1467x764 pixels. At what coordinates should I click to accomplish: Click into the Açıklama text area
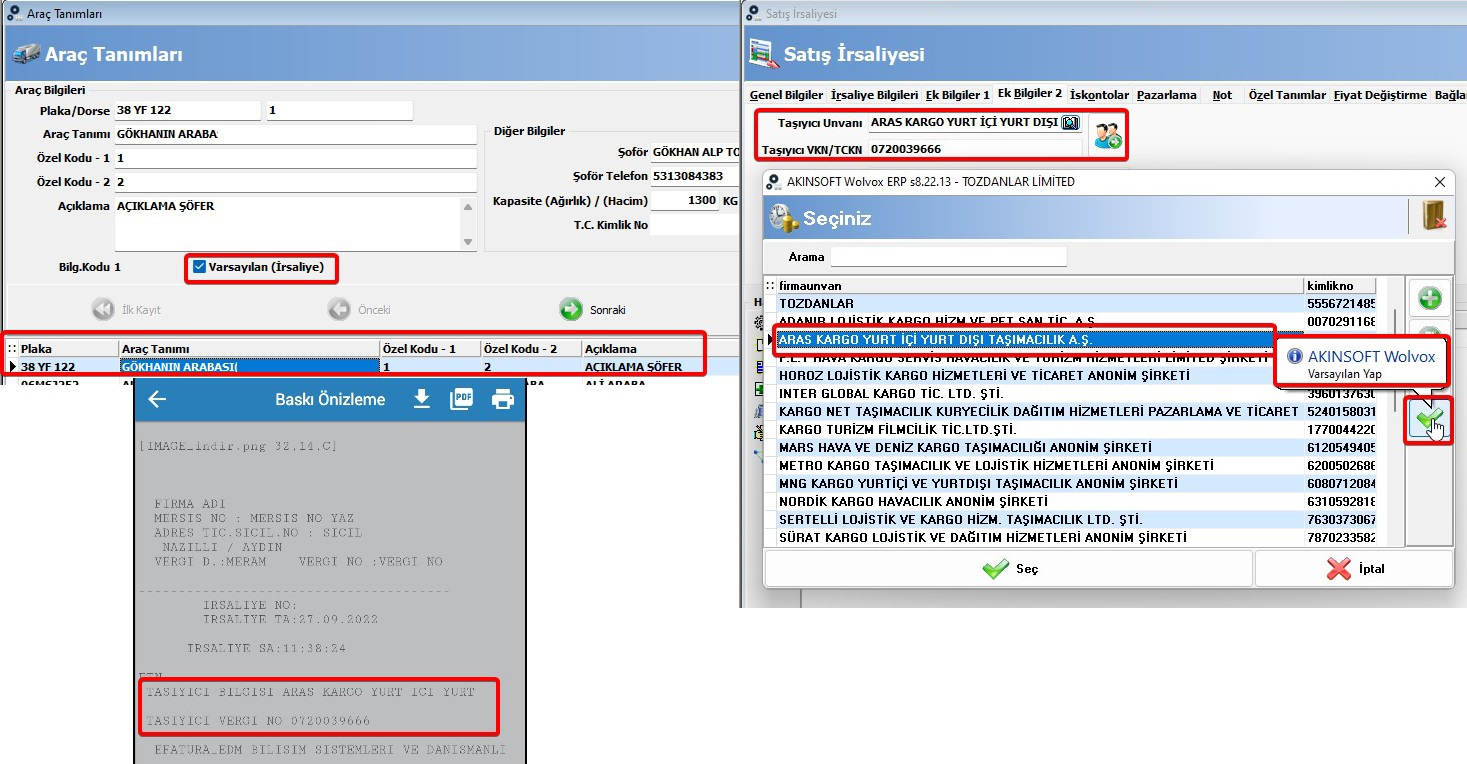(288, 223)
